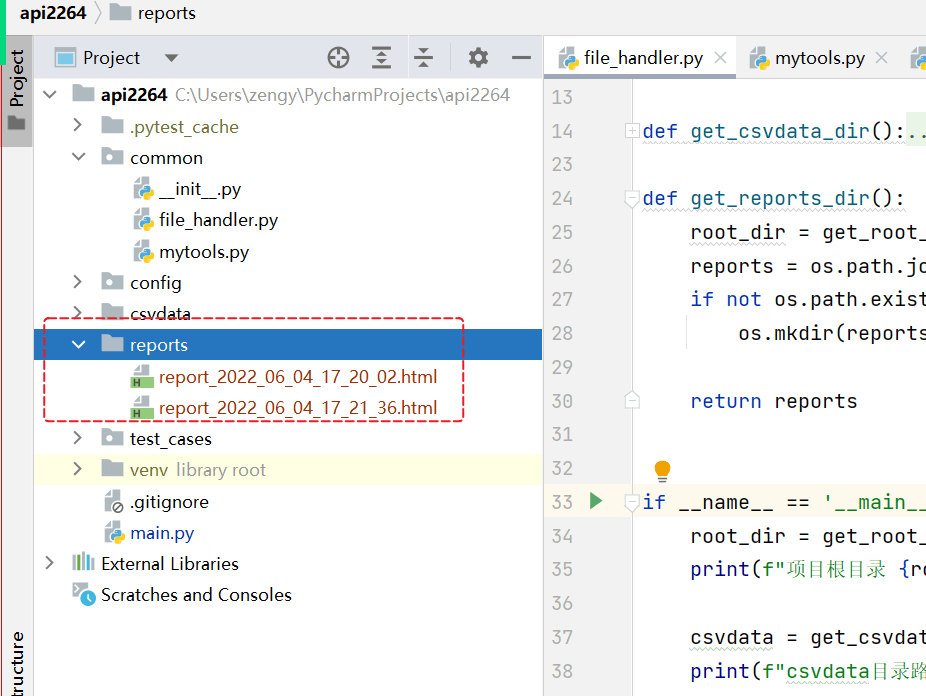Screen dimensions: 926x696
Task: Run the script via green gutter arrow
Action: tap(596, 501)
